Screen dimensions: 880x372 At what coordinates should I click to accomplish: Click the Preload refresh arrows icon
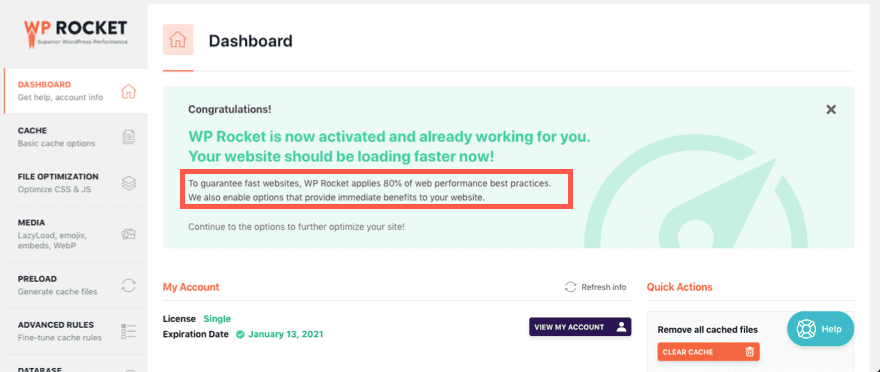[129, 285]
